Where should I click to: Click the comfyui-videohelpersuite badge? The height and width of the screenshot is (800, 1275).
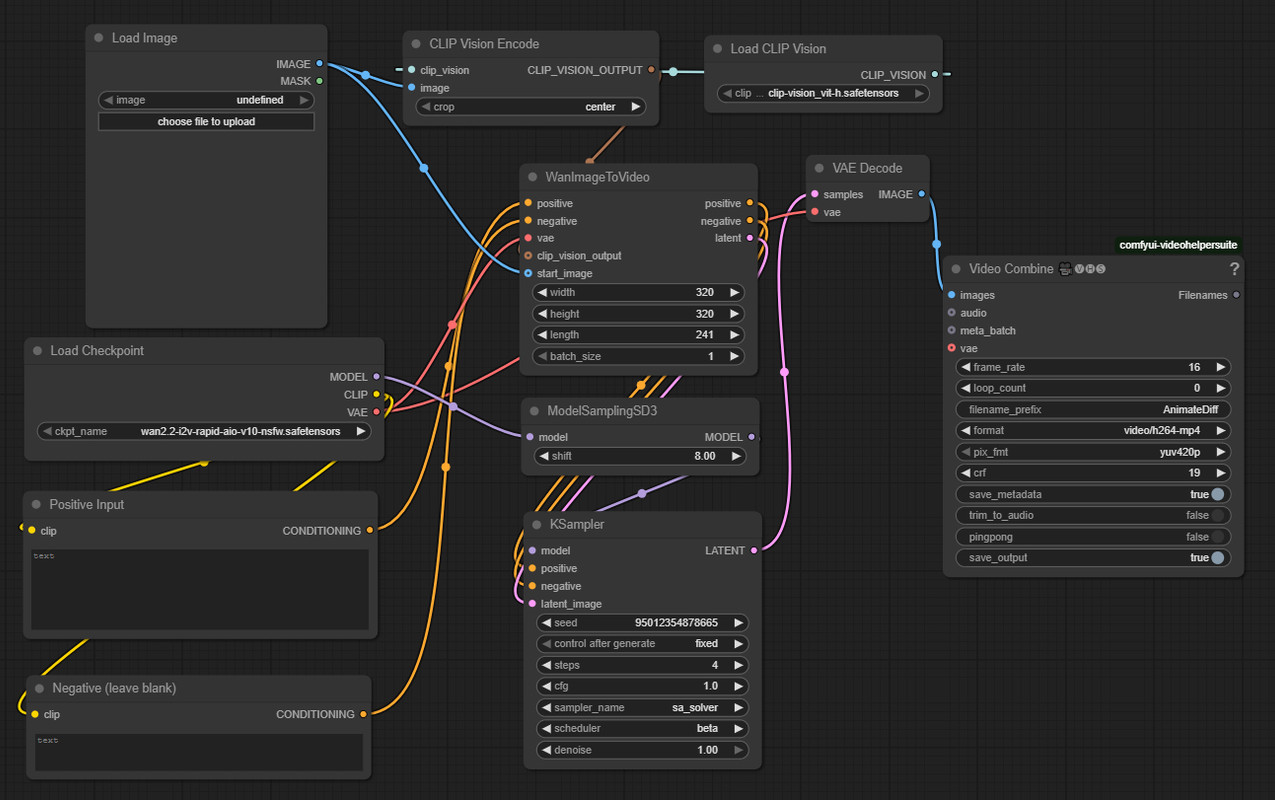[x=1178, y=245]
